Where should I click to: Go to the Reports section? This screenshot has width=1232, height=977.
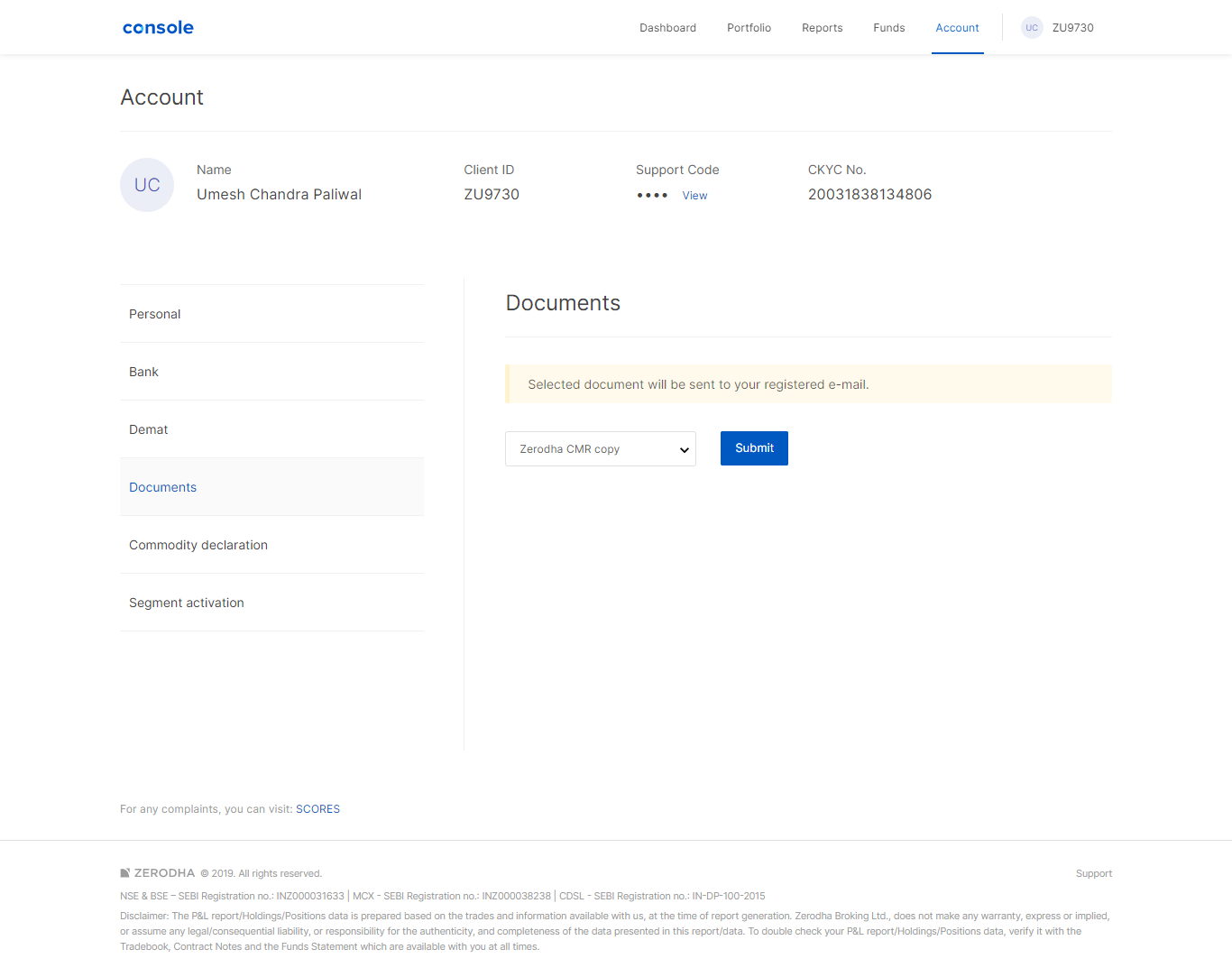pos(822,27)
